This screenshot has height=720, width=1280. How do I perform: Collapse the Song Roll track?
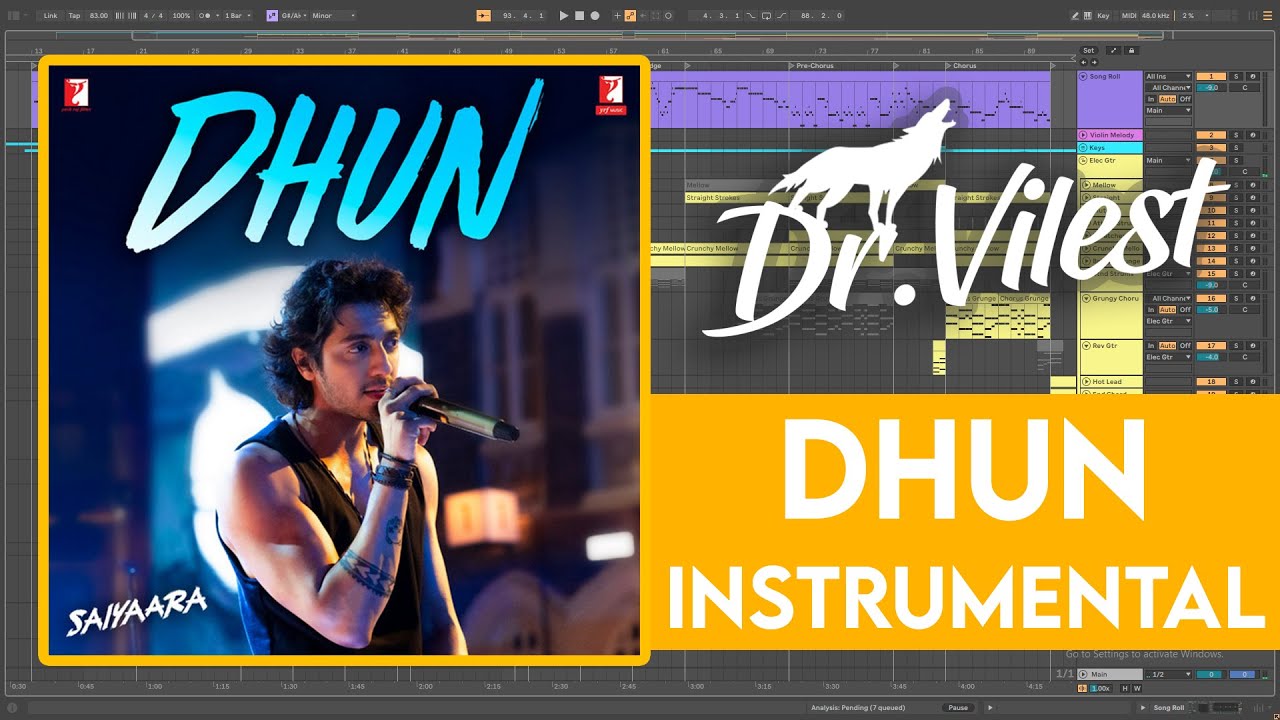click(x=1083, y=76)
